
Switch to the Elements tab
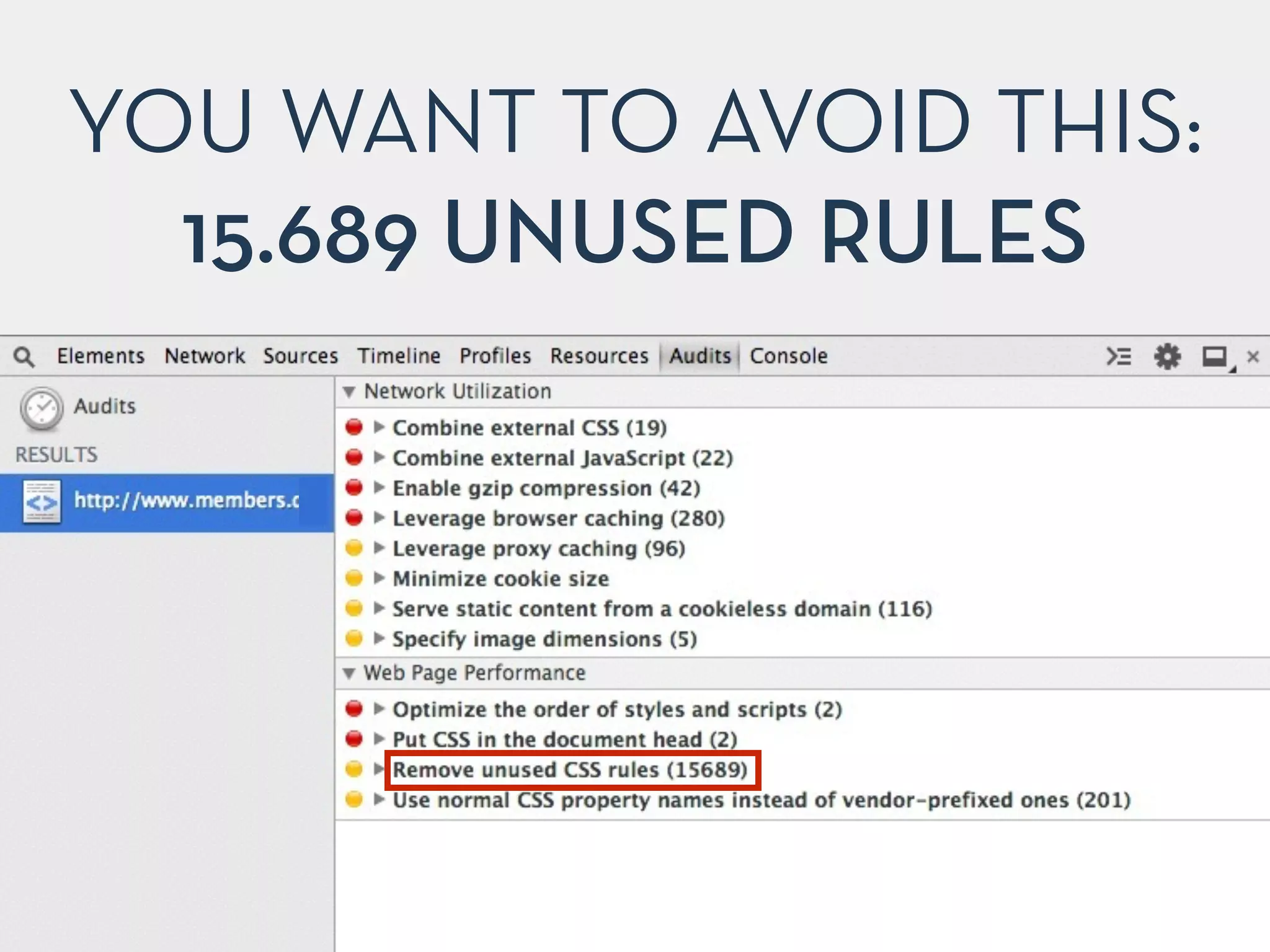(x=100, y=356)
